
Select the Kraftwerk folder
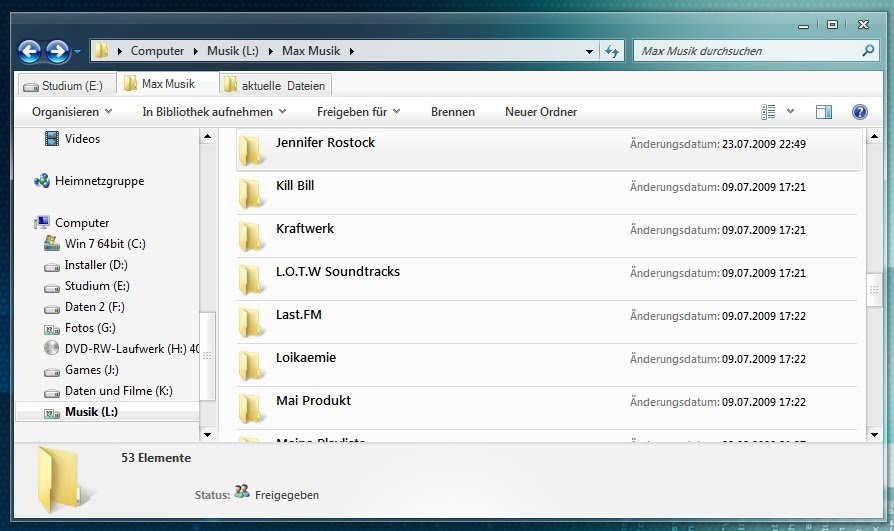click(x=547, y=236)
